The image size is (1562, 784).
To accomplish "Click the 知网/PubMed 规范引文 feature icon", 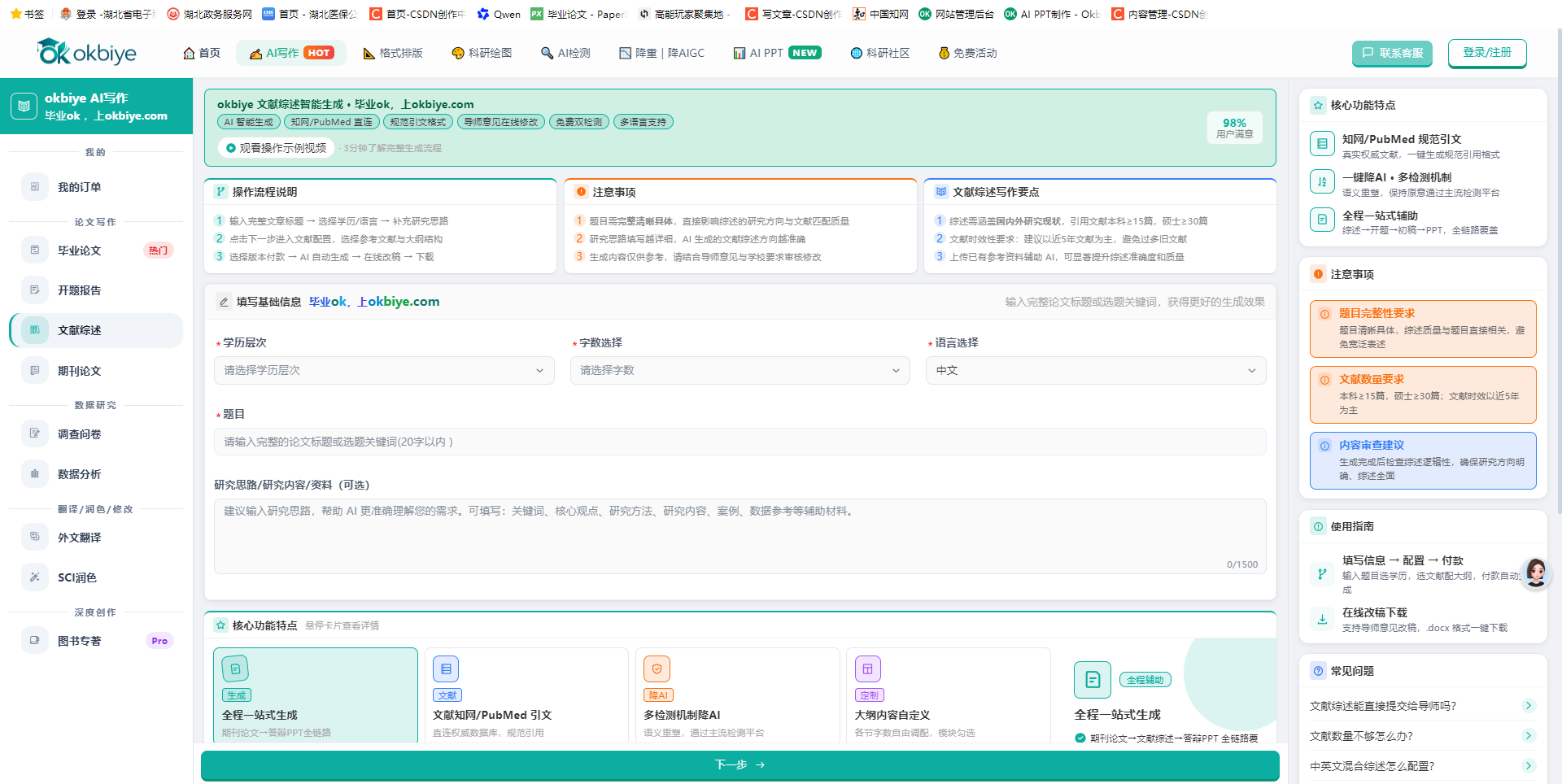I will (1322, 144).
